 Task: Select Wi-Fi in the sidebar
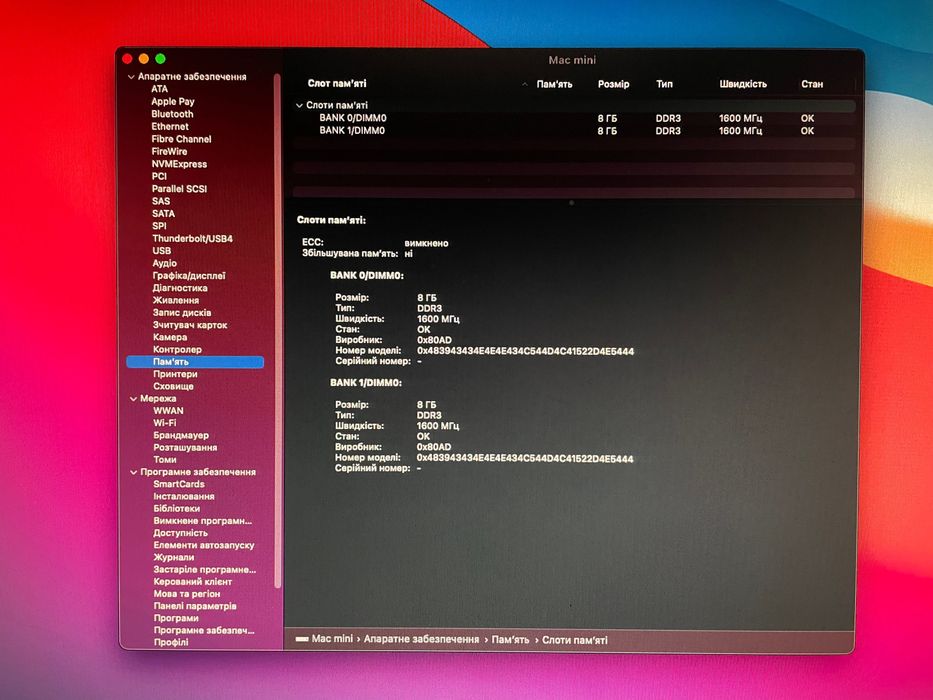click(x=164, y=423)
